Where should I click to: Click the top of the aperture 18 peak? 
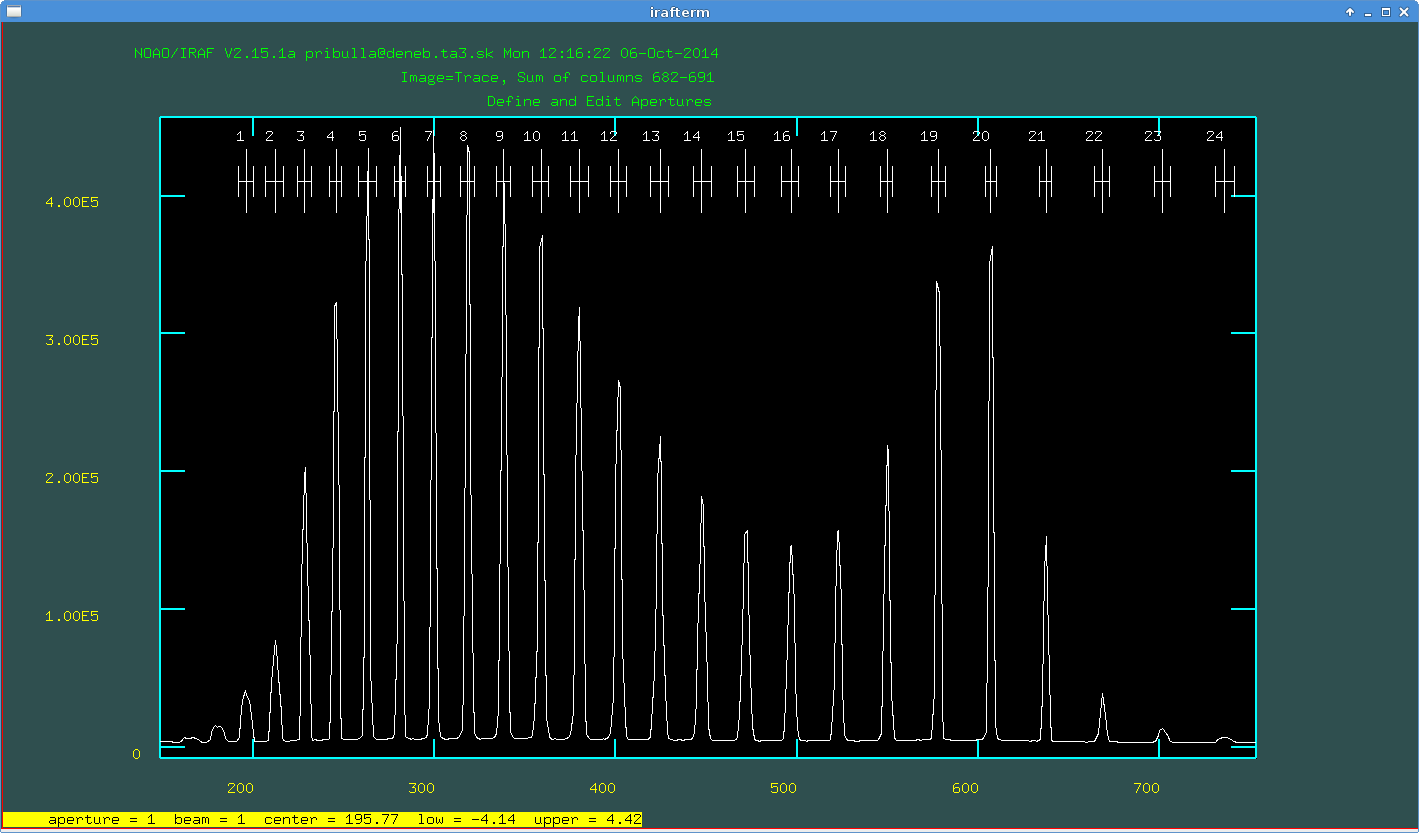coord(887,447)
